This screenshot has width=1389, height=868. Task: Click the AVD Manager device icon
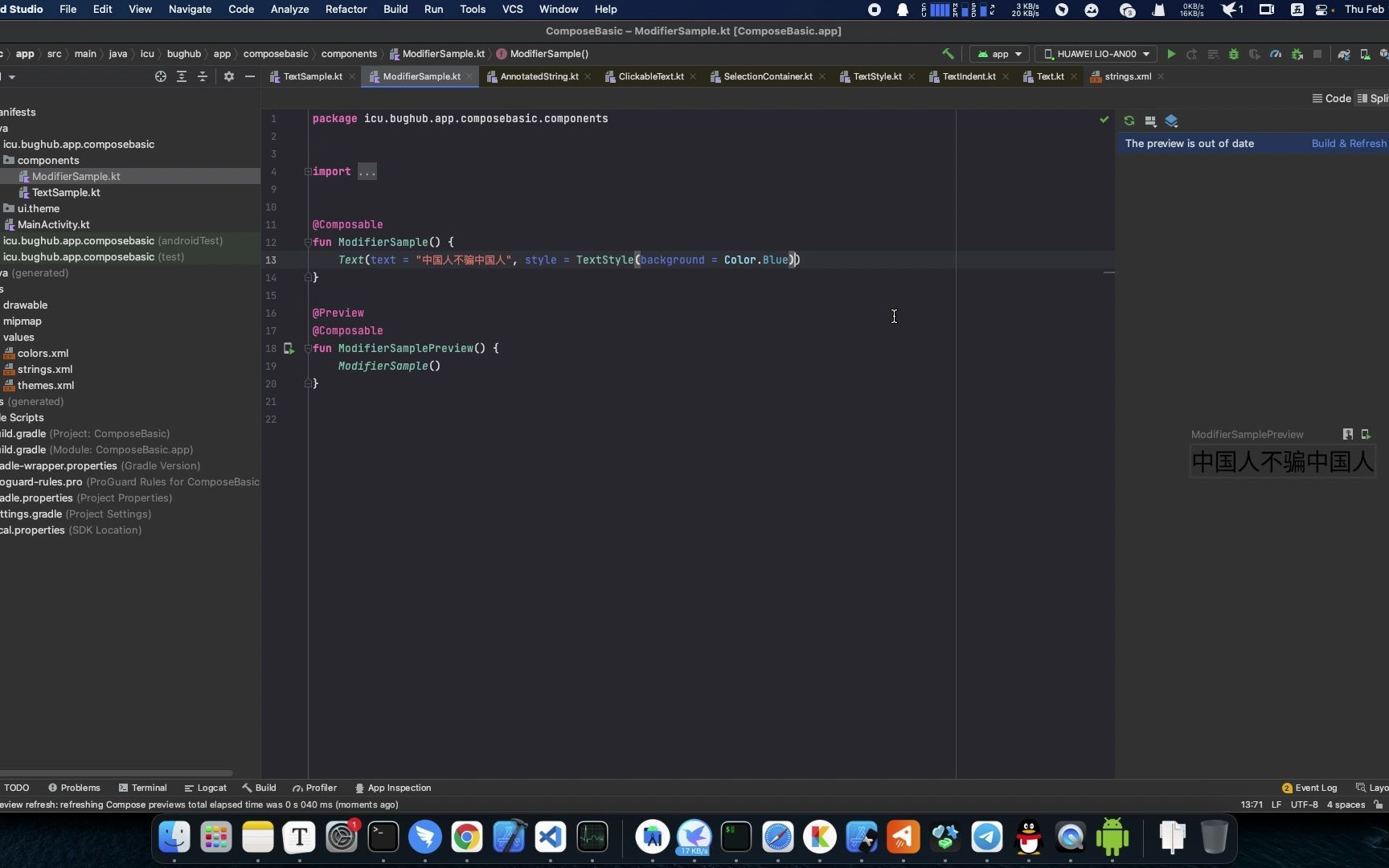[x=1365, y=54]
